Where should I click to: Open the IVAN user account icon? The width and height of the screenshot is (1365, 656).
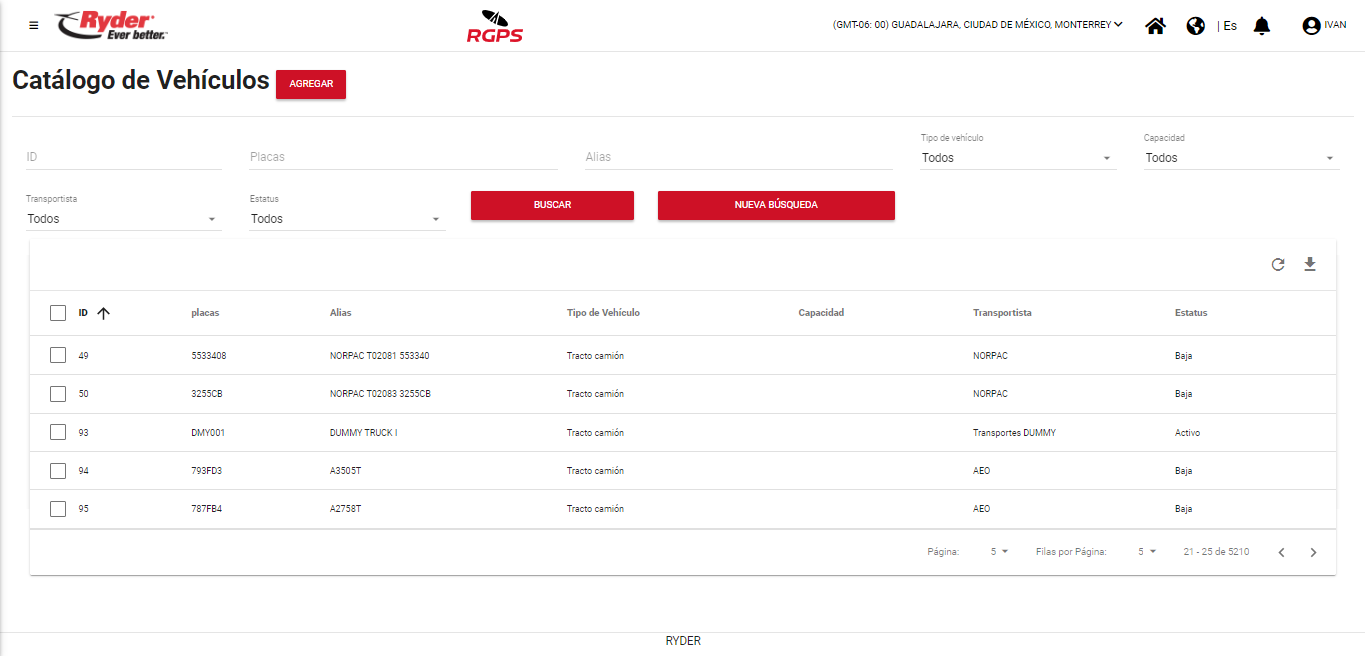pyautogui.click(x=1311, y=26)
